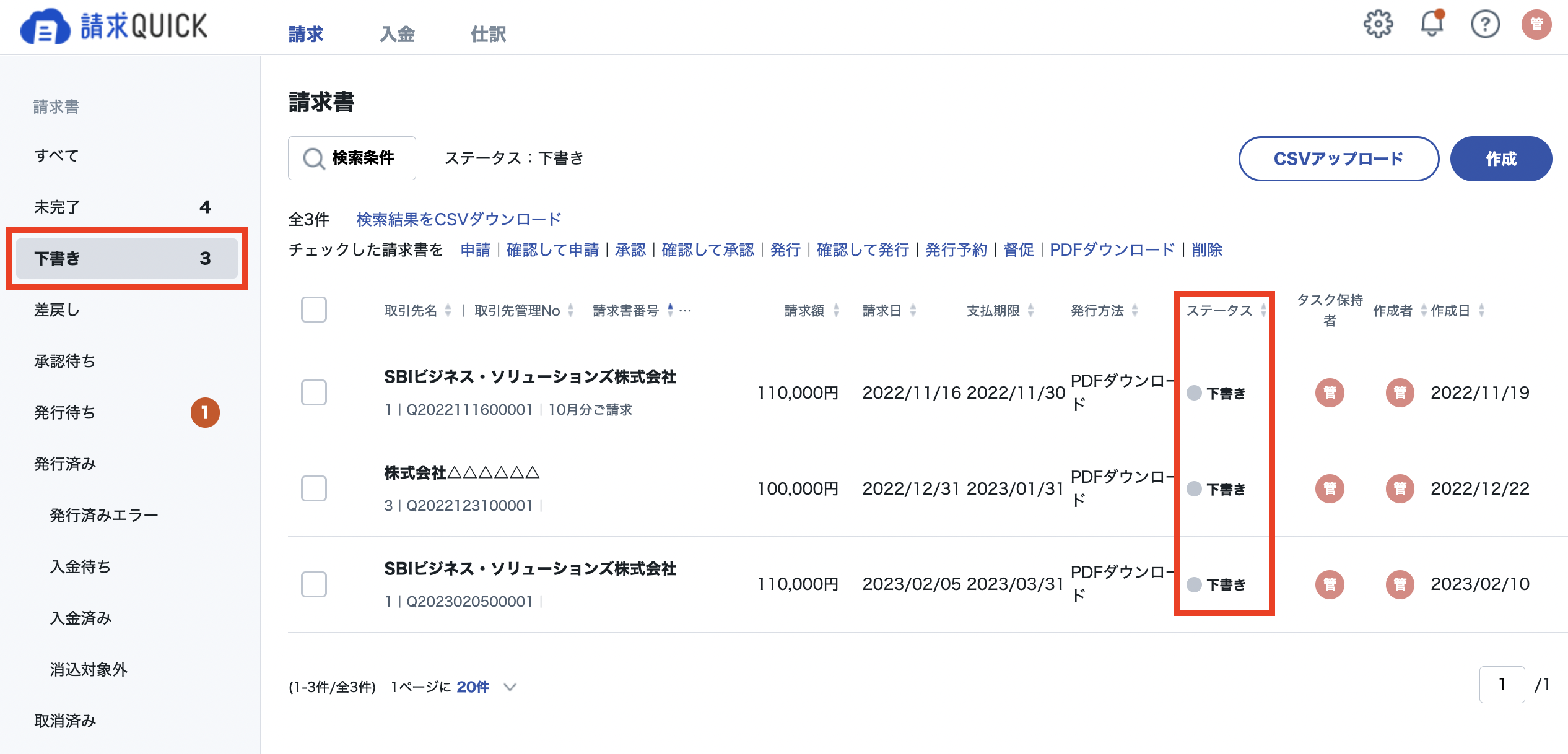
Task: Click the 作成 button
Action: 1501,158
